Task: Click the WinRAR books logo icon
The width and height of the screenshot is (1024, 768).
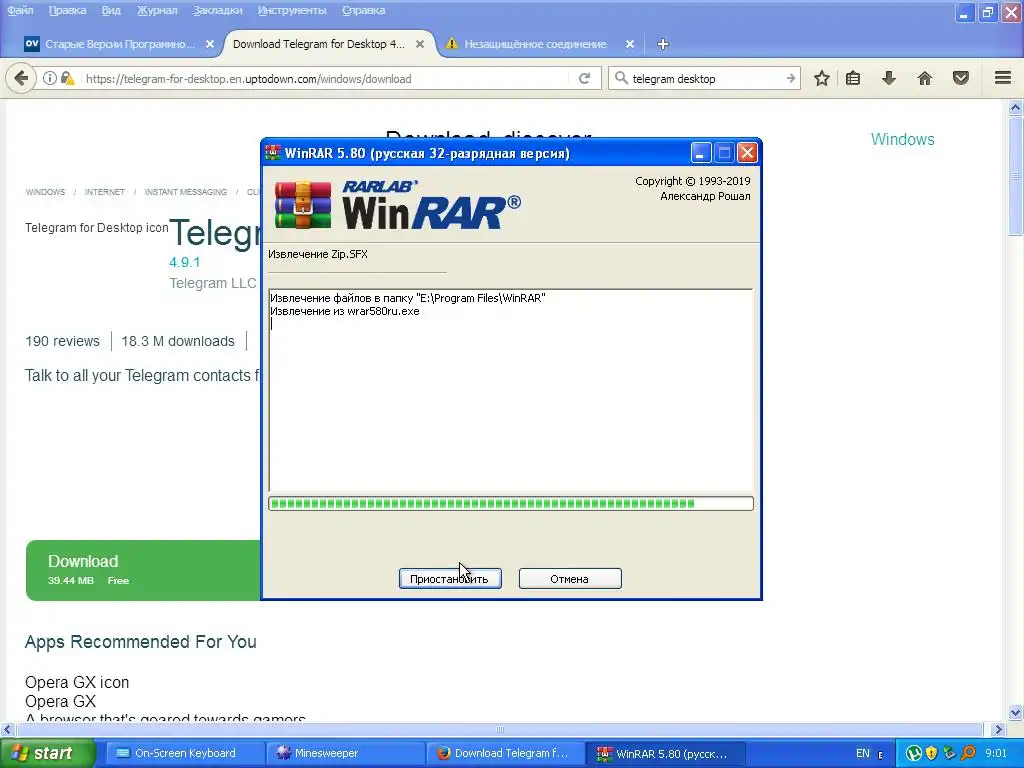Action: [303, 204]
